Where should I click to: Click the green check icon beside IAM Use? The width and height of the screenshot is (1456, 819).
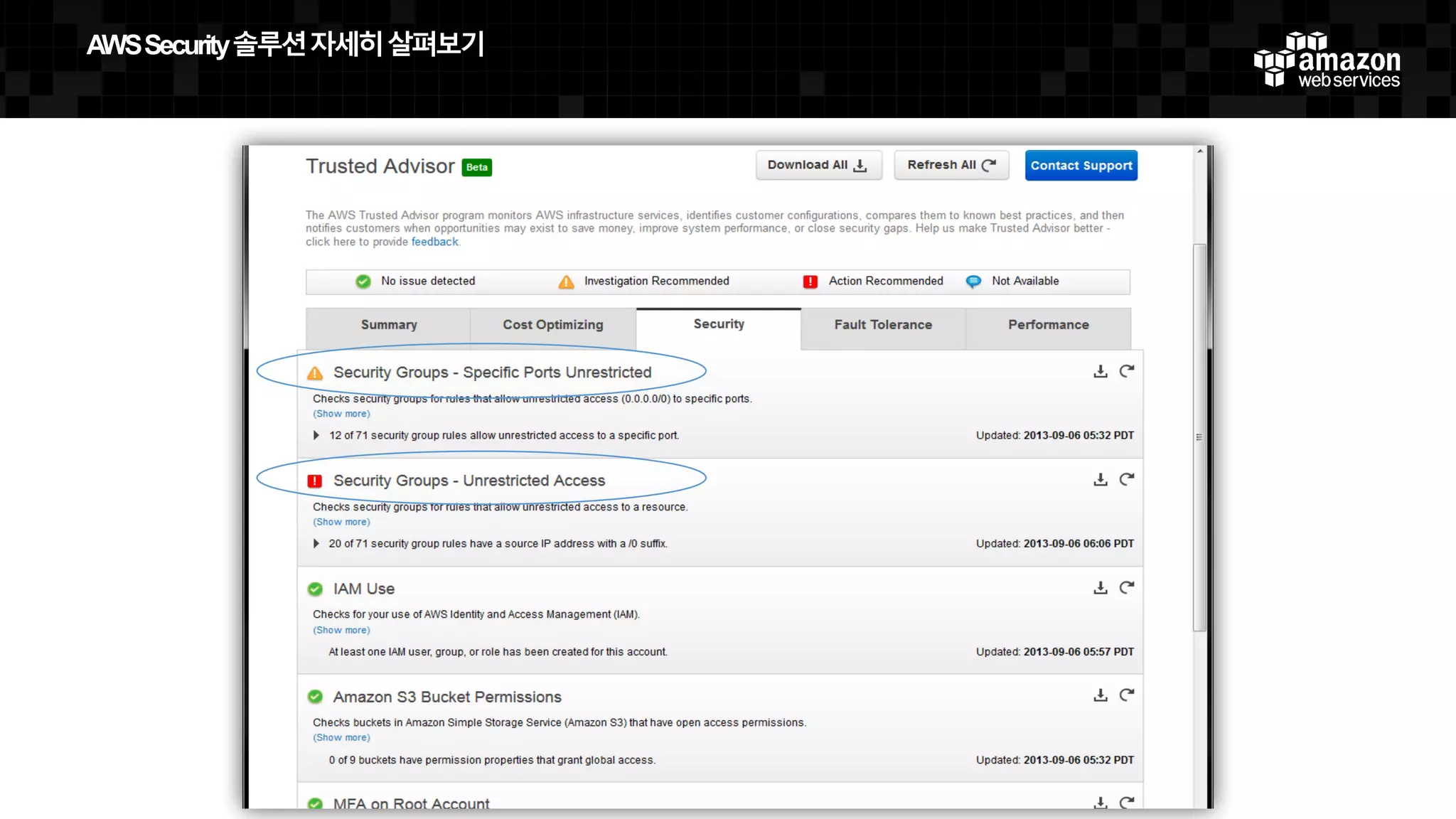(315, 589)
